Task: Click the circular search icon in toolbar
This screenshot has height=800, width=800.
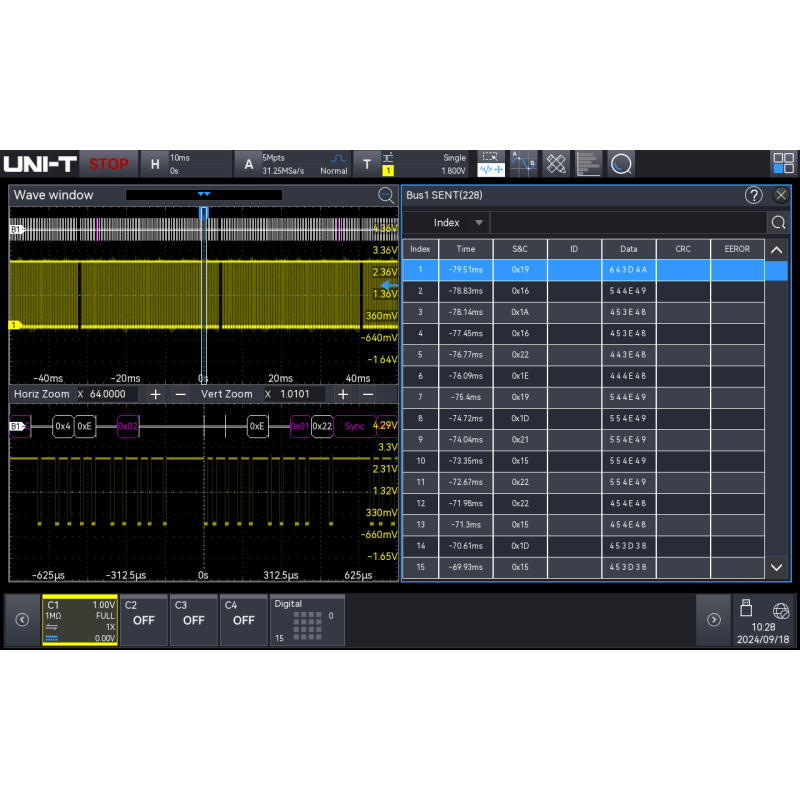Action: [x=621, y=164]
